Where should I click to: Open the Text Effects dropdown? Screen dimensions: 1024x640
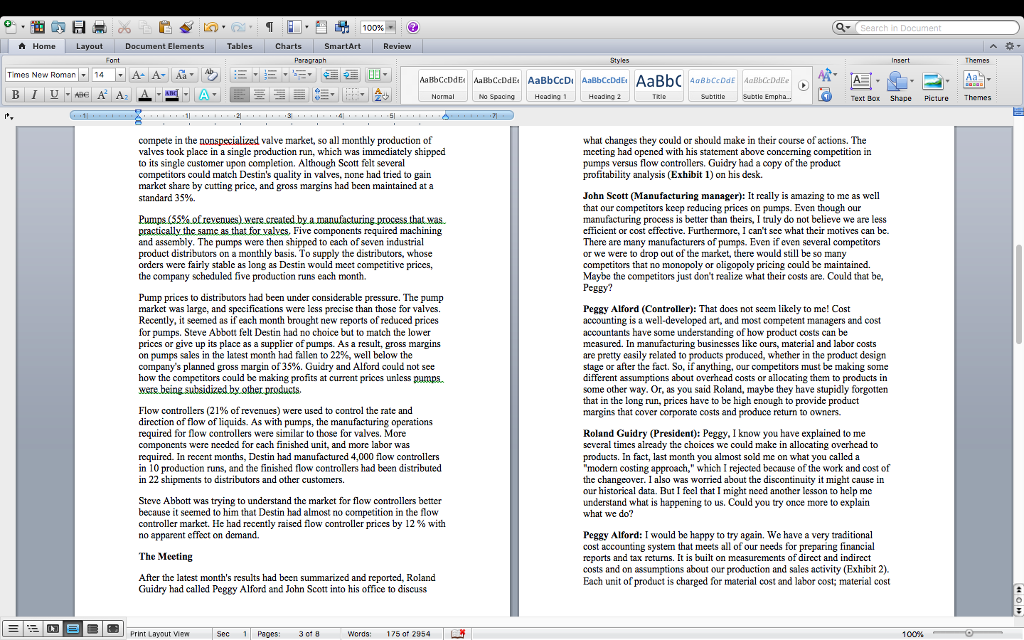(207, 95)
